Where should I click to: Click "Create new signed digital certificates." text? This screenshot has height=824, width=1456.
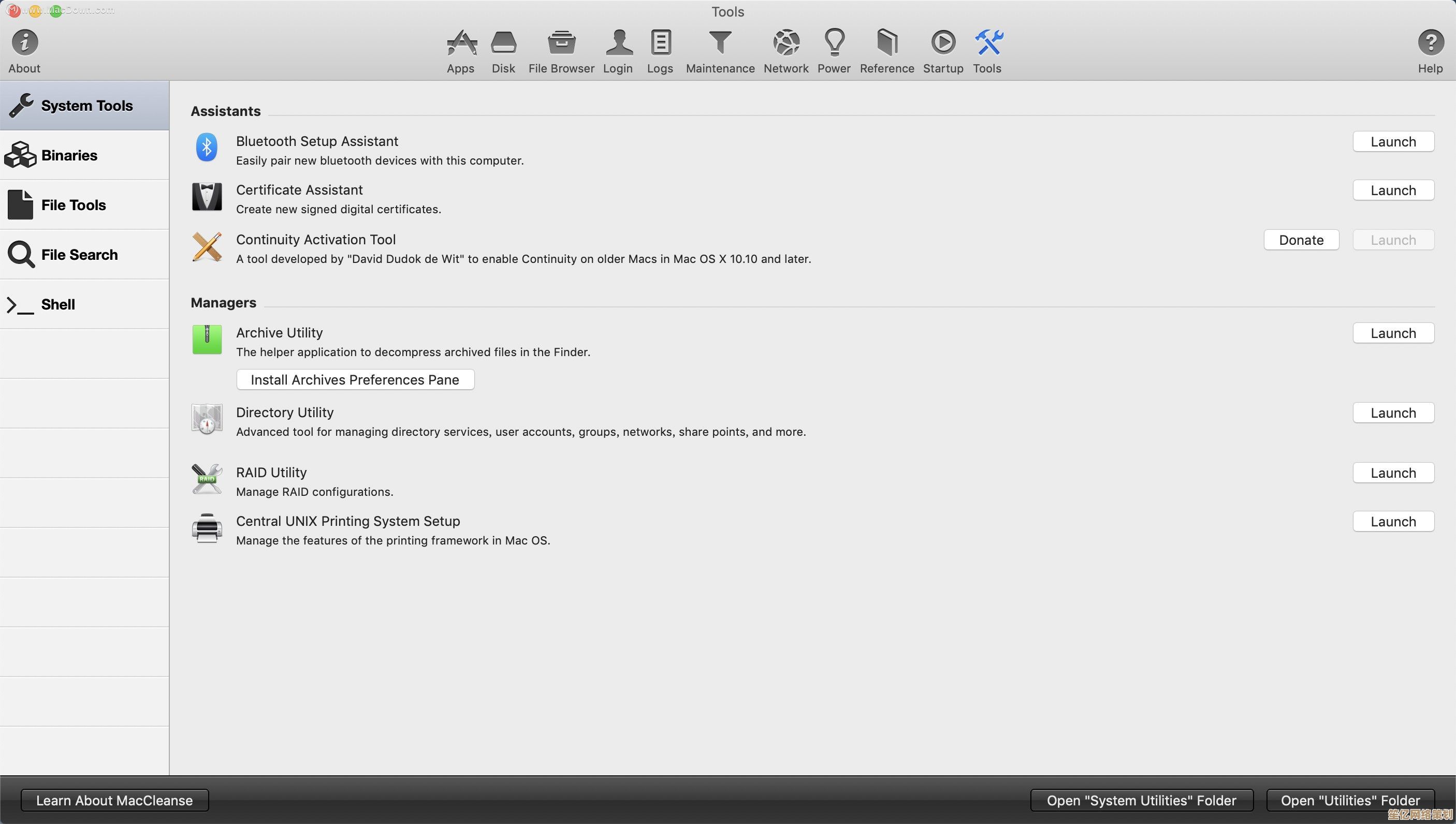pos(339,210)
